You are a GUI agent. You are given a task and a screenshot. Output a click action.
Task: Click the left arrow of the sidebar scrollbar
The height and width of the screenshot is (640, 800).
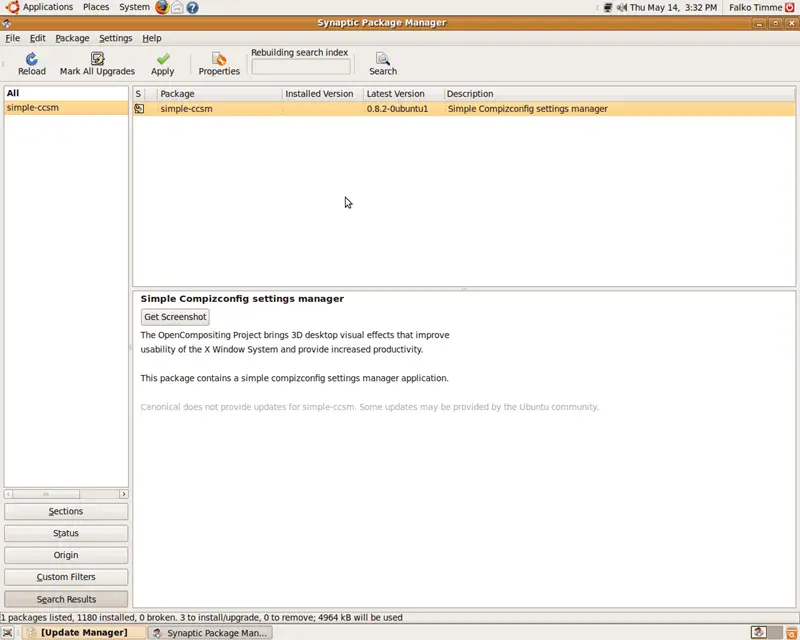[x=9, y=494]
